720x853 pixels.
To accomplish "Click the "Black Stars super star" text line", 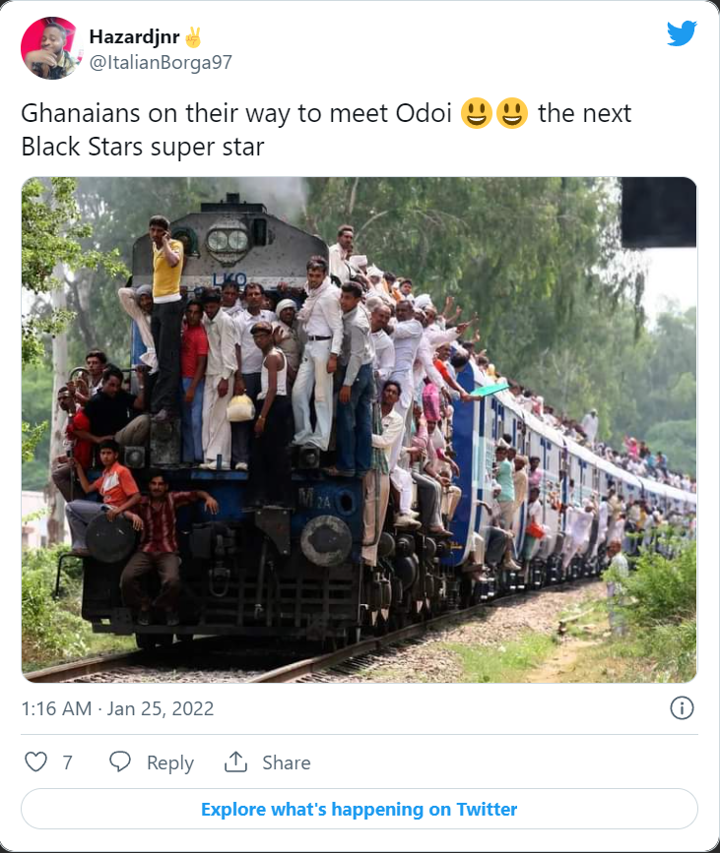I will pos(143,147).
